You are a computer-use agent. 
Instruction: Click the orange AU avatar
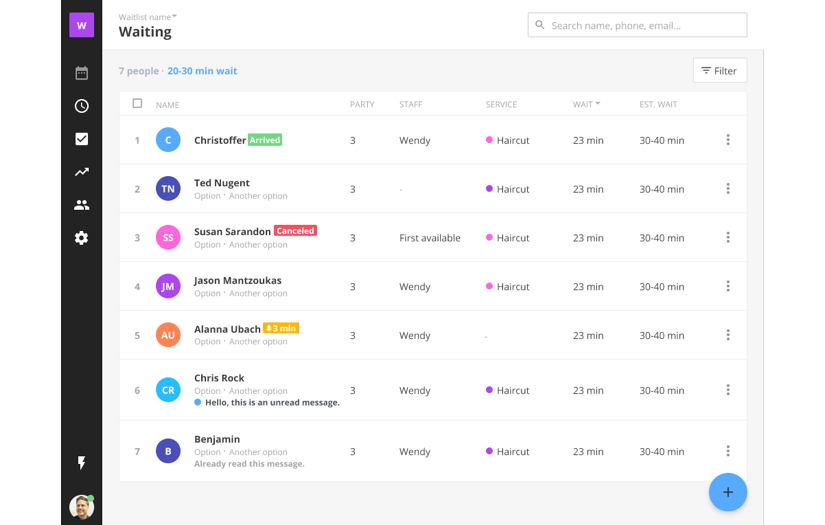pos(168,335)
